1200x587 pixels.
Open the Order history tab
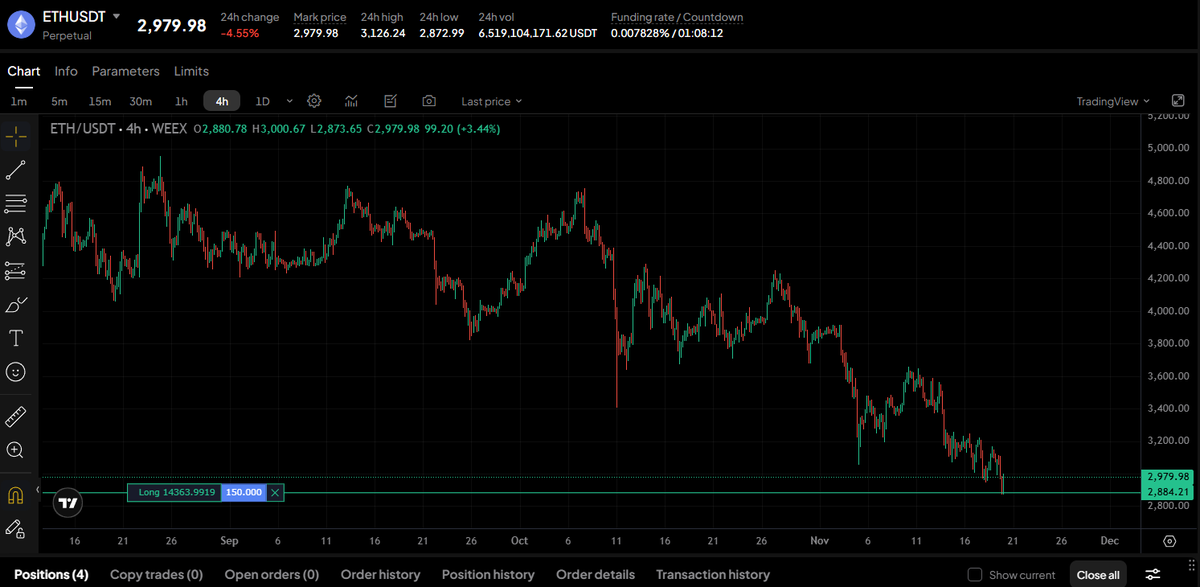(380, 575)
